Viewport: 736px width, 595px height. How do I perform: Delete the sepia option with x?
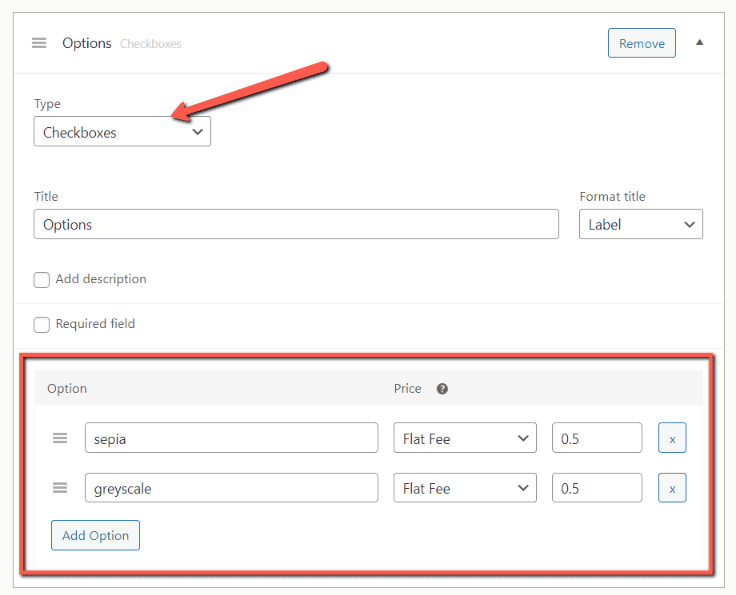click(672, 438)
